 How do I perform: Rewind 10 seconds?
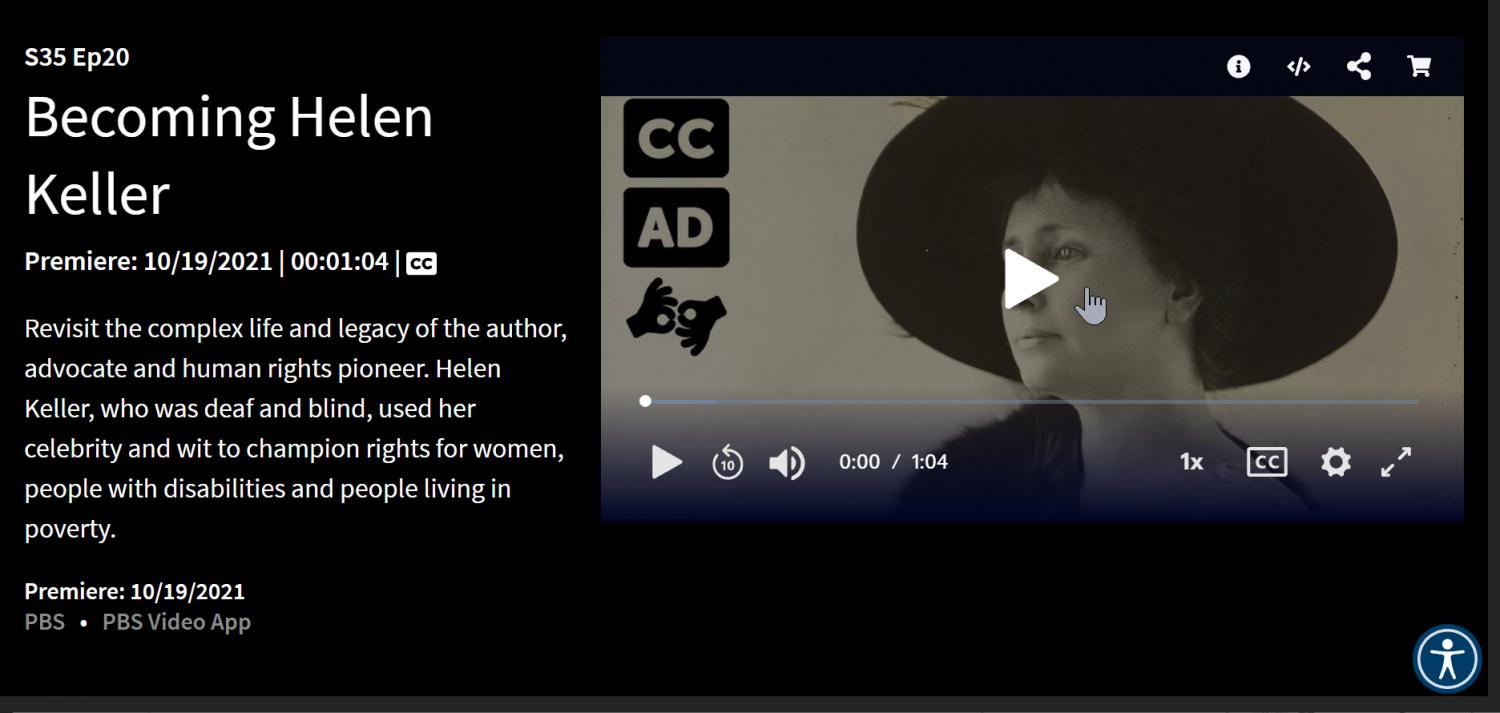point(727,462)
